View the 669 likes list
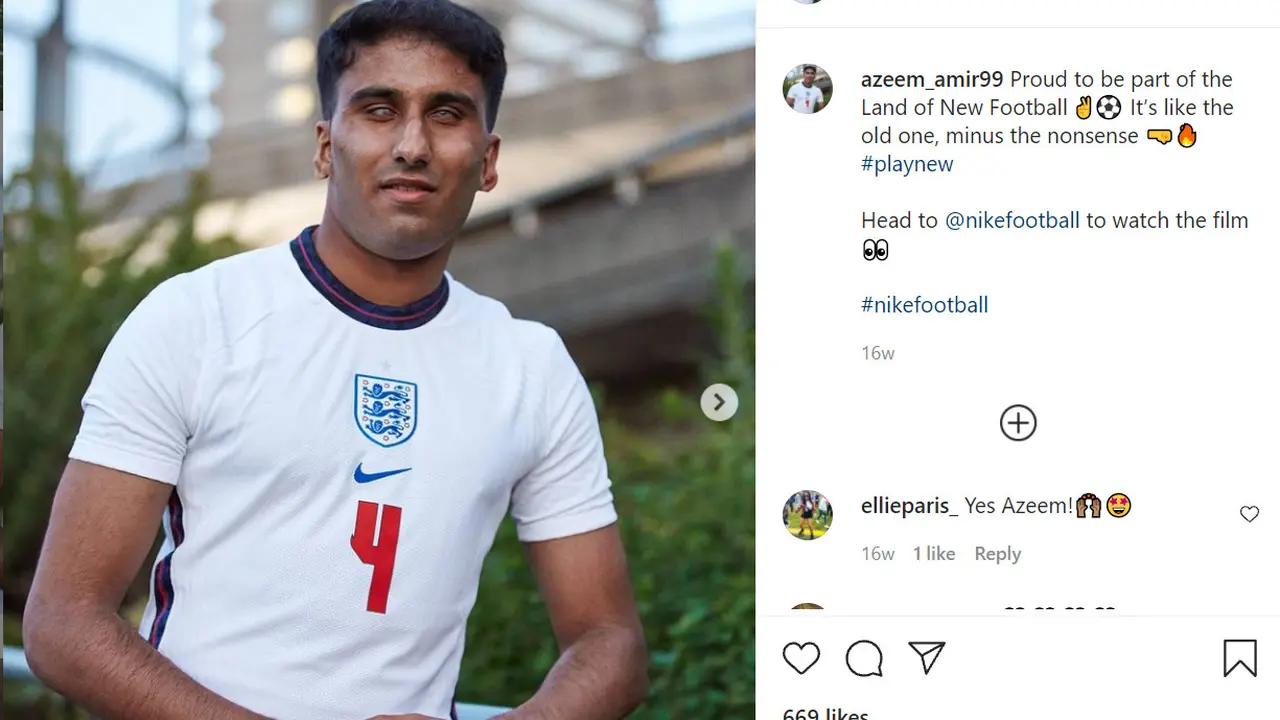 825,714
